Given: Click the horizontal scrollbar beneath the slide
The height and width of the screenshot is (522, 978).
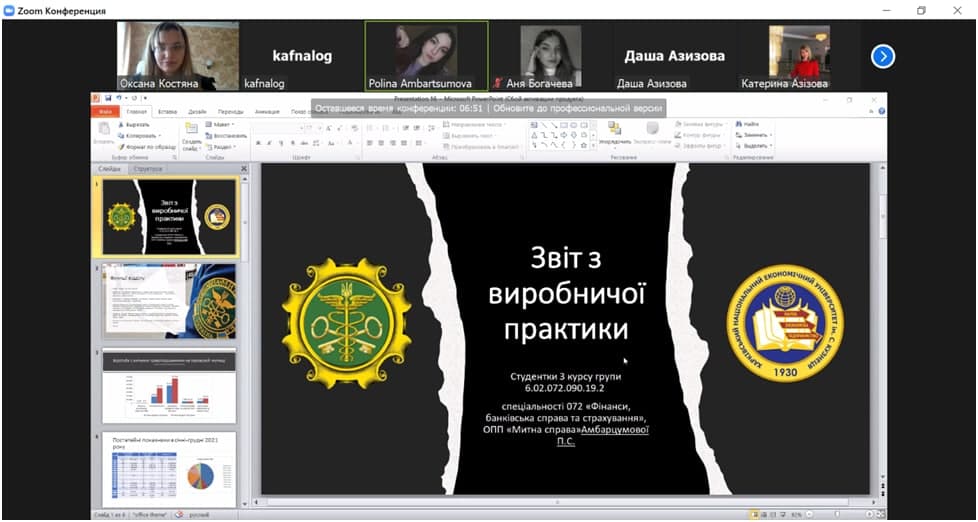Looking at the screenshot, I should click(564, 501).
